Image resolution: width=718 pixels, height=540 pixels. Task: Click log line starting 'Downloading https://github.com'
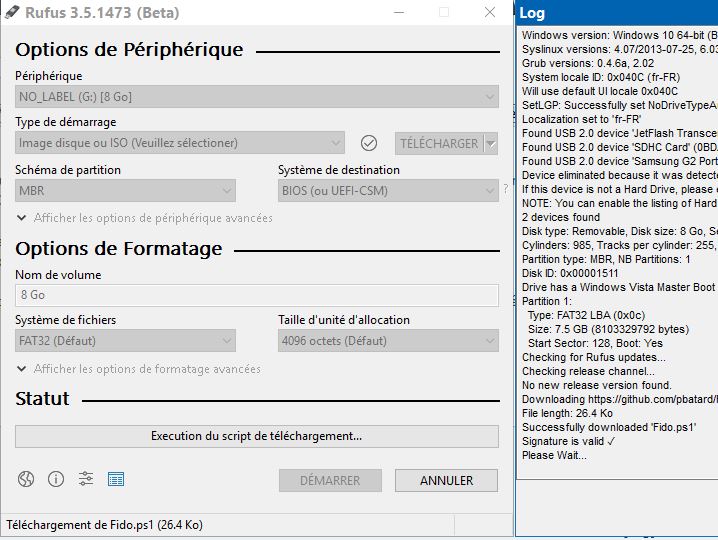point(620,399)
